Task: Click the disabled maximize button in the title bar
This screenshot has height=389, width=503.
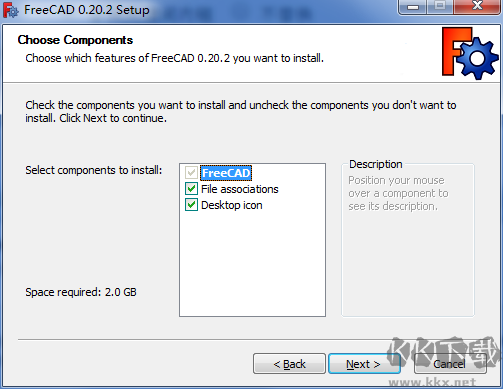Action: (x=440, y=7)
